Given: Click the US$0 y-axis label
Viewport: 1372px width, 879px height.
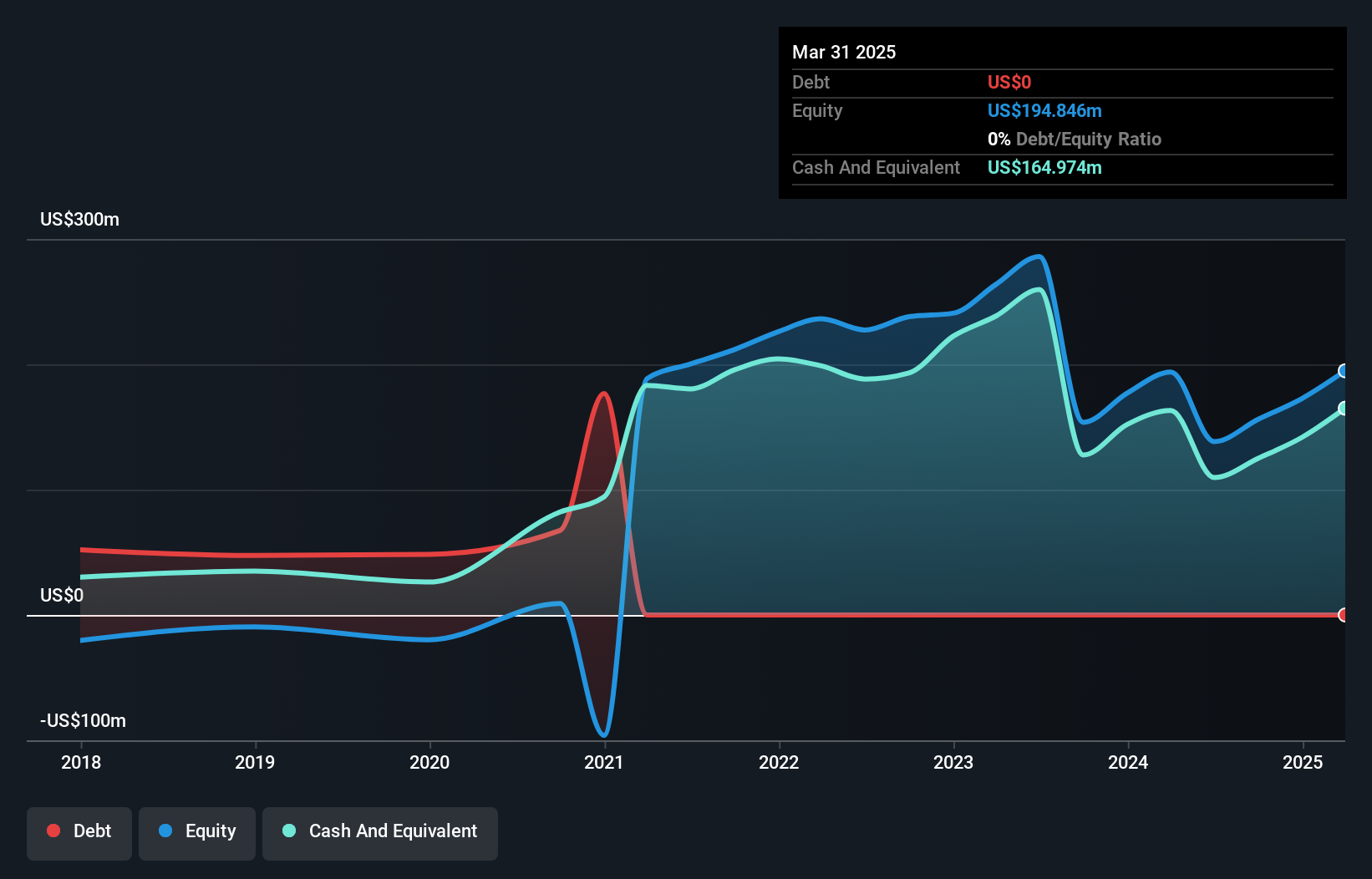Looking at the screenshot, I should tap(62, 596).
